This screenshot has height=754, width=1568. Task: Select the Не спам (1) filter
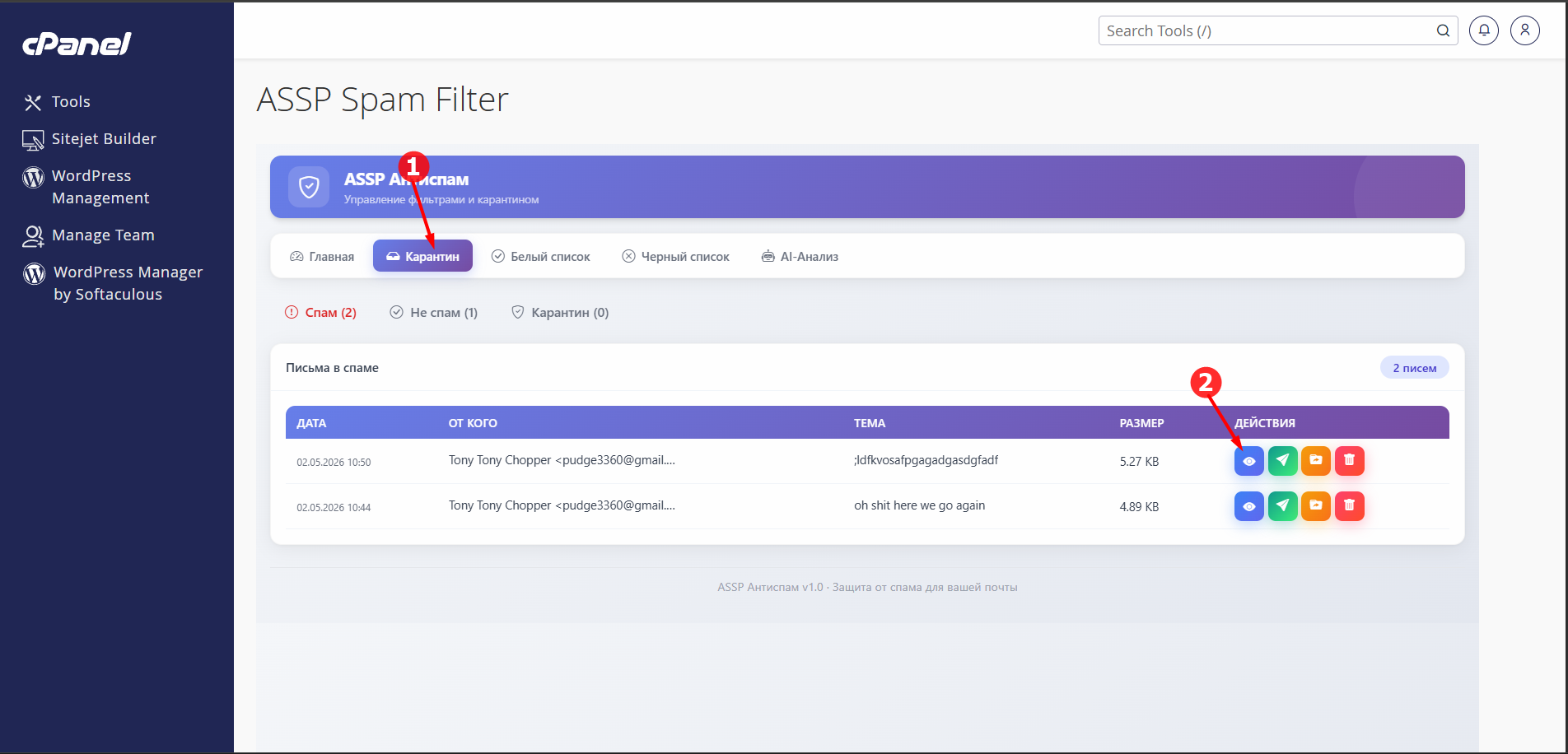434,313
